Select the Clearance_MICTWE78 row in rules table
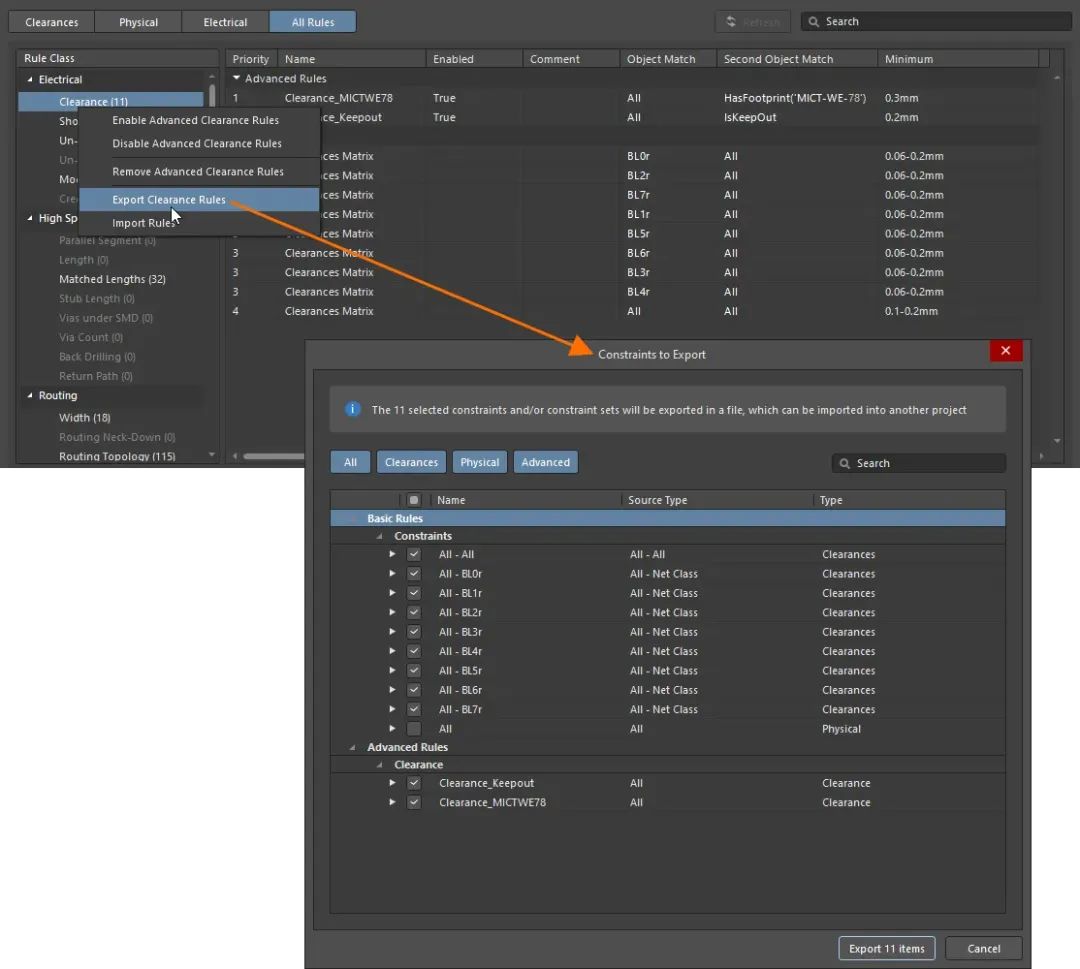The image size is (1080, 969). pos(630,98)
